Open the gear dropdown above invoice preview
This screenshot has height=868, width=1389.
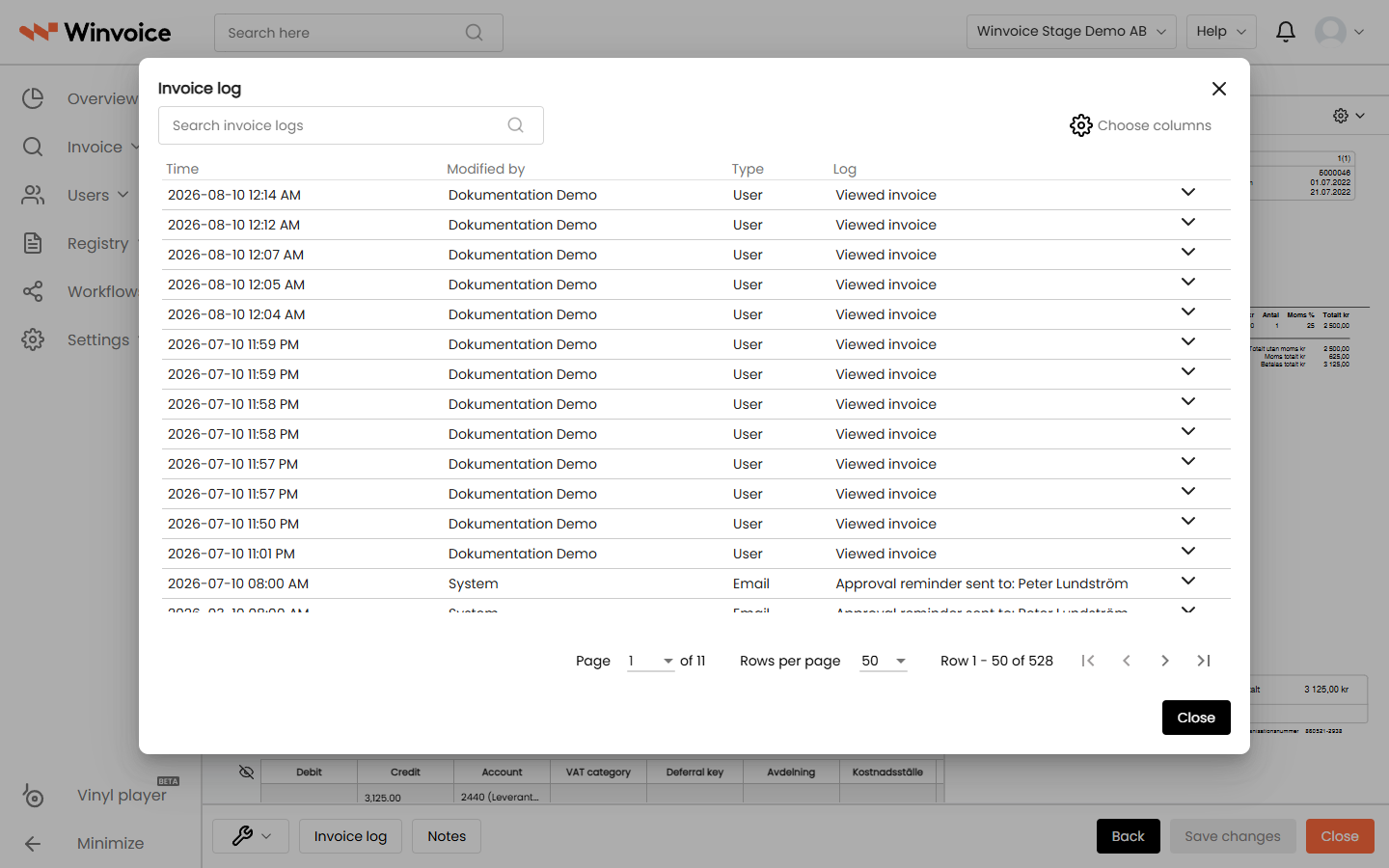[x=1348, y=116]
